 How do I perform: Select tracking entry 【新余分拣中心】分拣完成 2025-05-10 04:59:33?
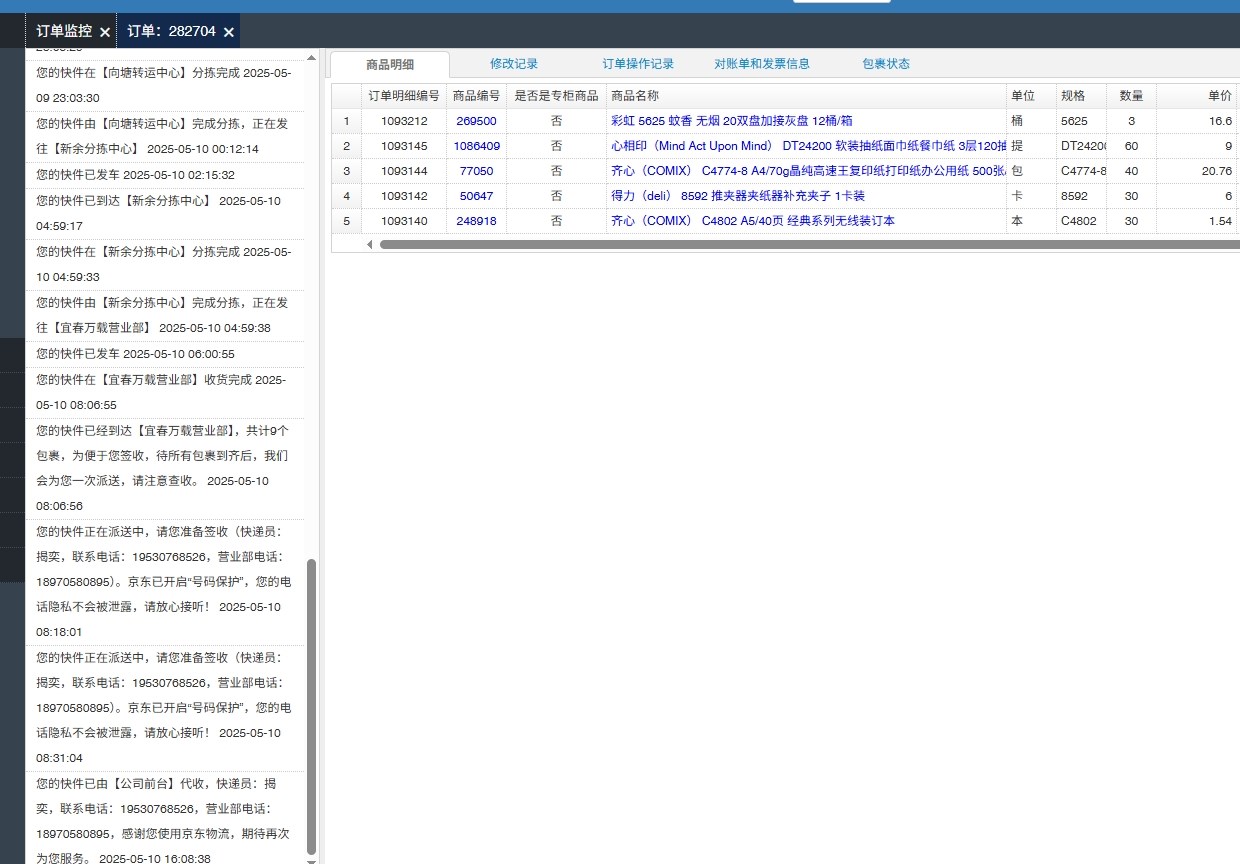(165, 264)
